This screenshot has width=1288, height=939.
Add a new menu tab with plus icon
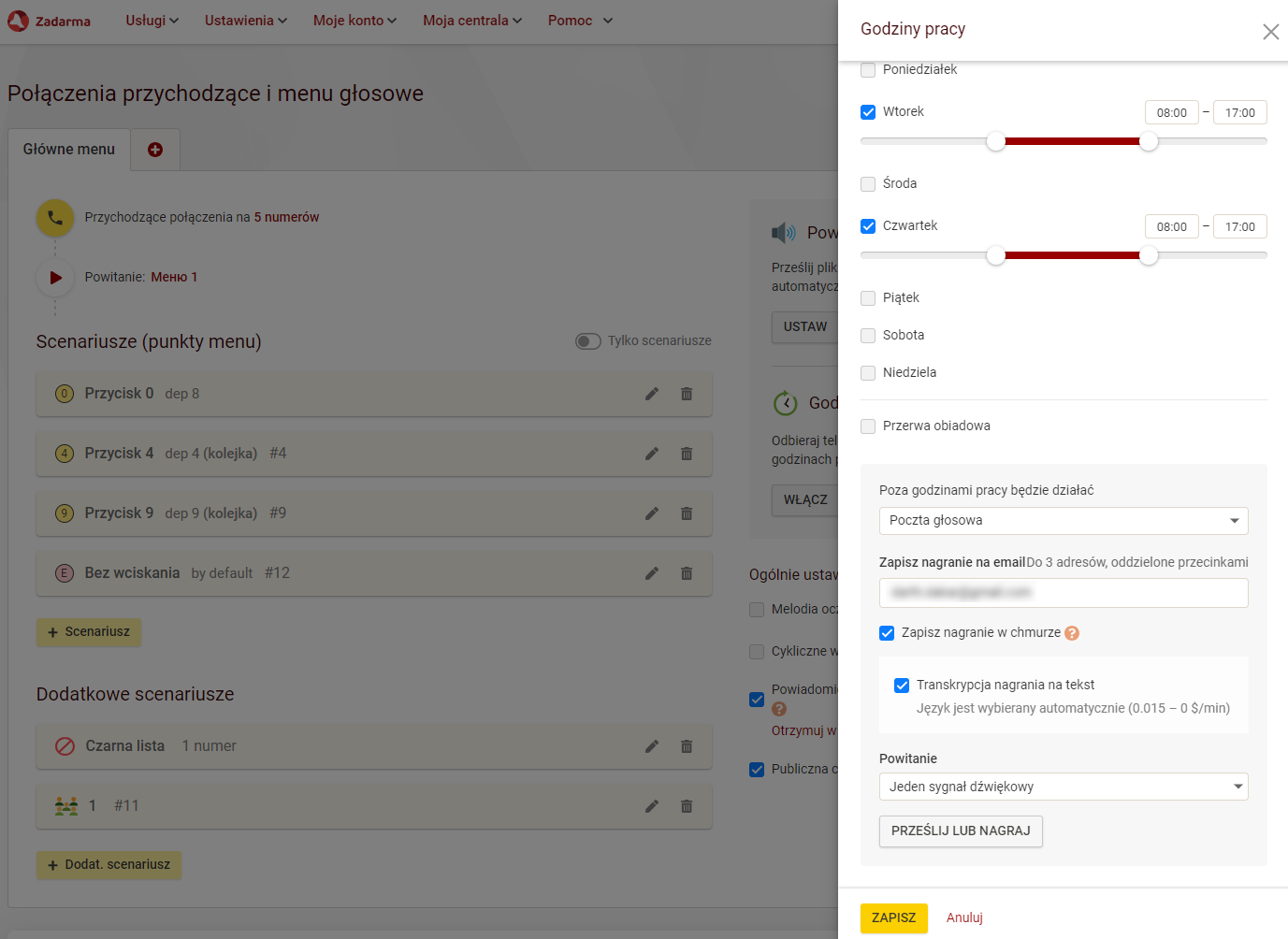point(155,150)
